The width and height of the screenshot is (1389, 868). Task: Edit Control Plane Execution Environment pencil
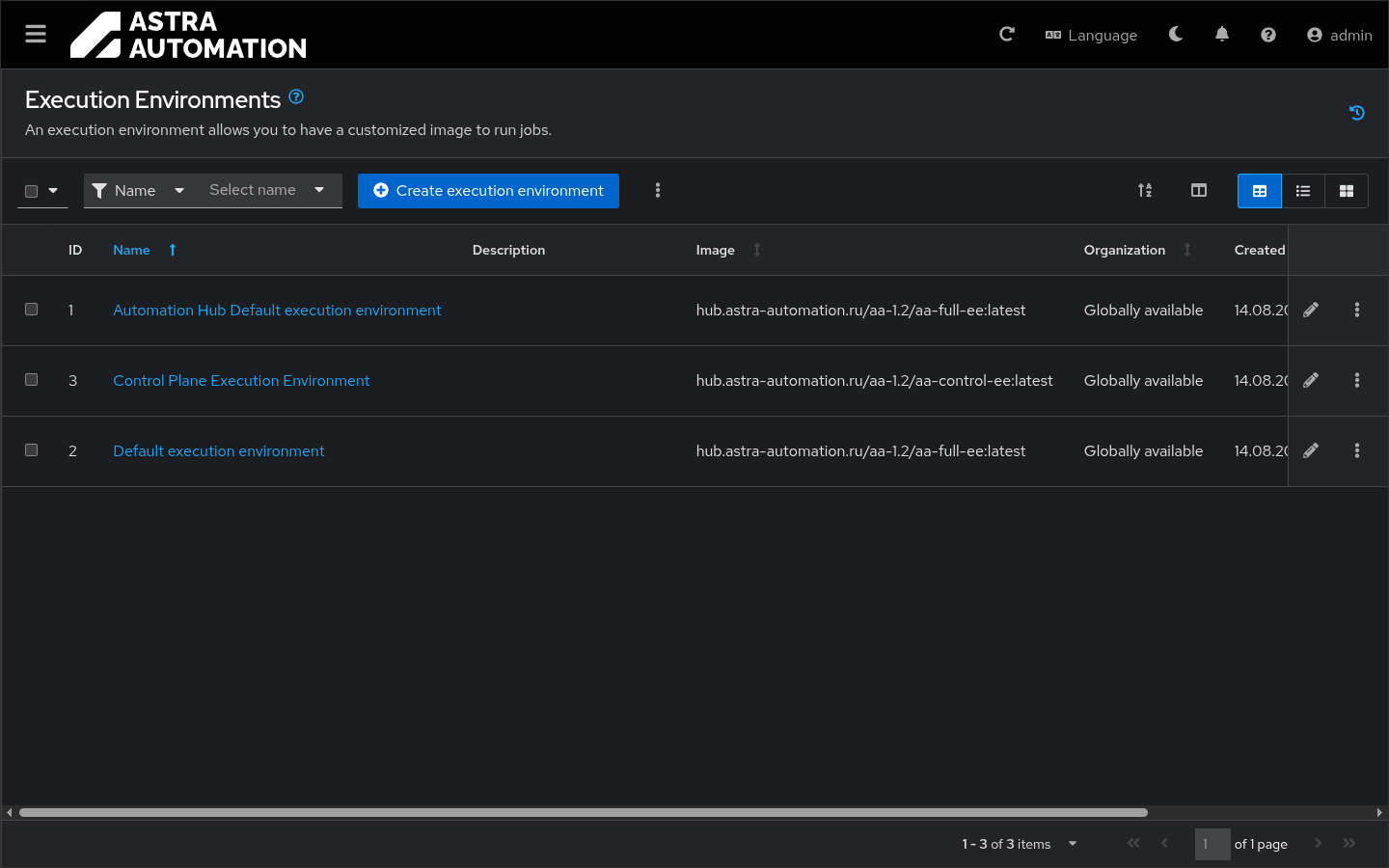[x=1311, y=381]
